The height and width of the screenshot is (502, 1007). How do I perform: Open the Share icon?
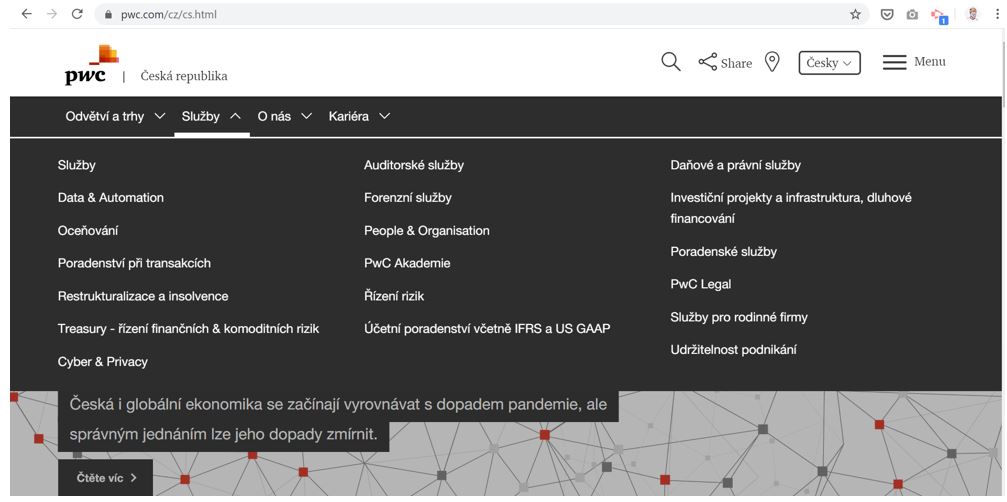tap(708, 62)
